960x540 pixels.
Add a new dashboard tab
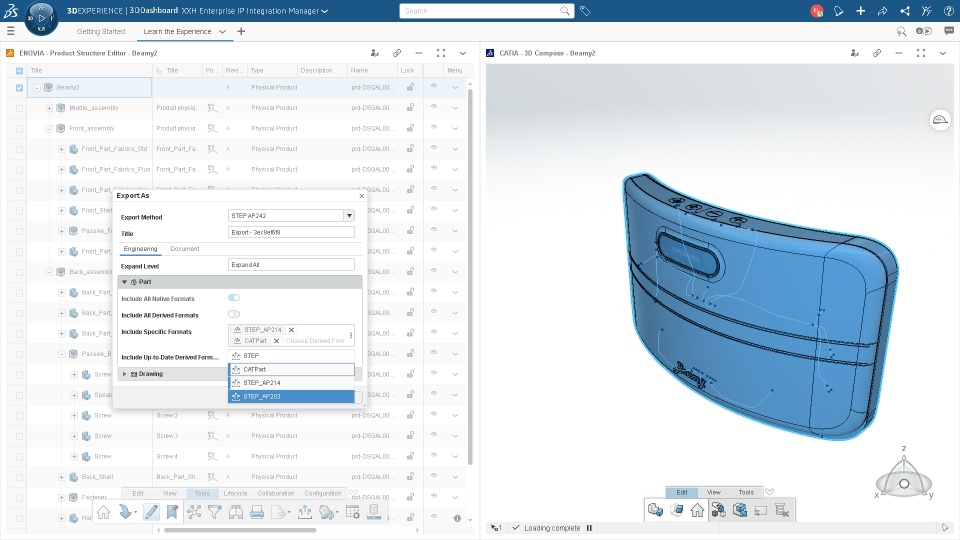click(241, 31)
